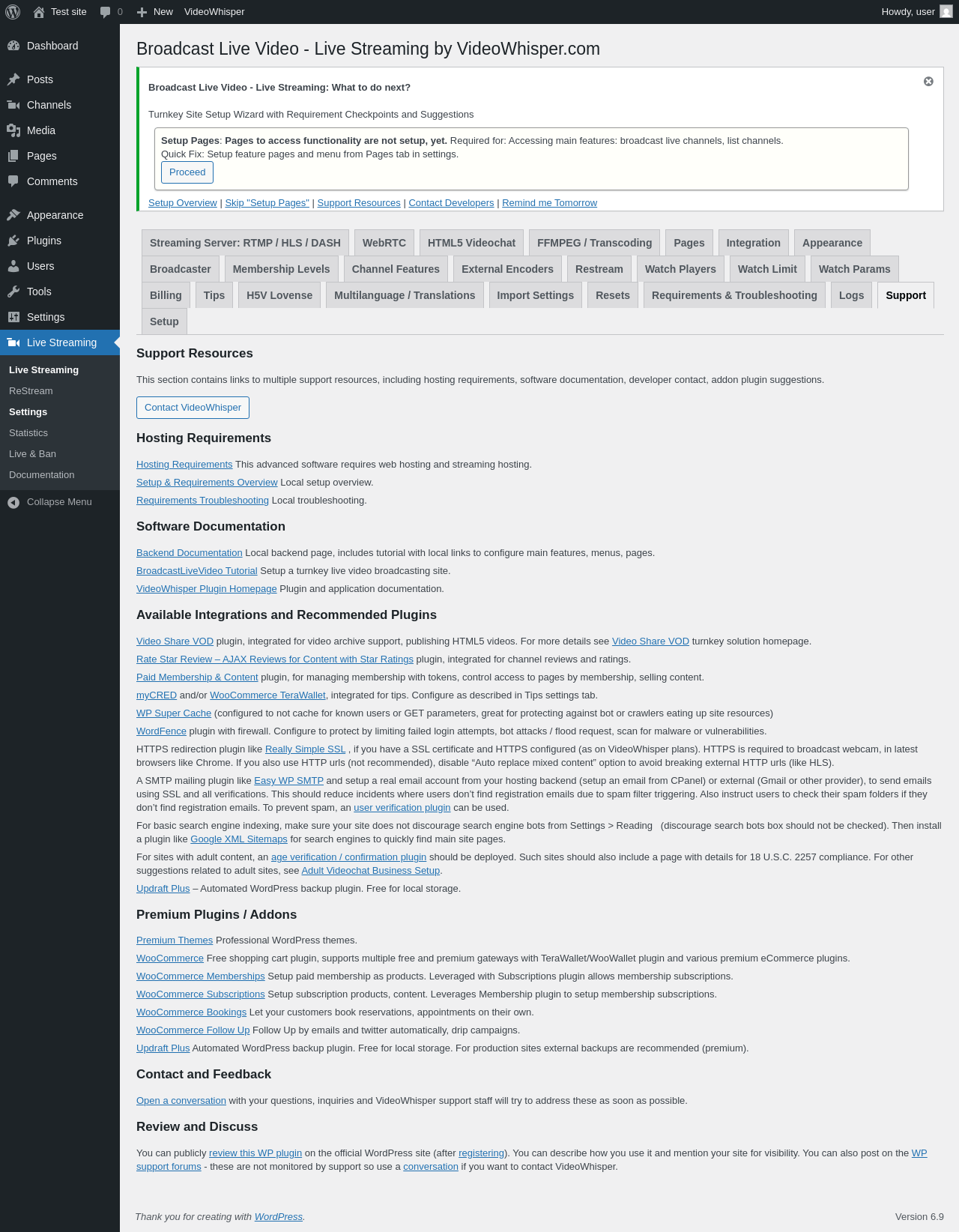Select the Resets tab
Viewport: 959px width, 1232px height.
(x=613, y=295)
